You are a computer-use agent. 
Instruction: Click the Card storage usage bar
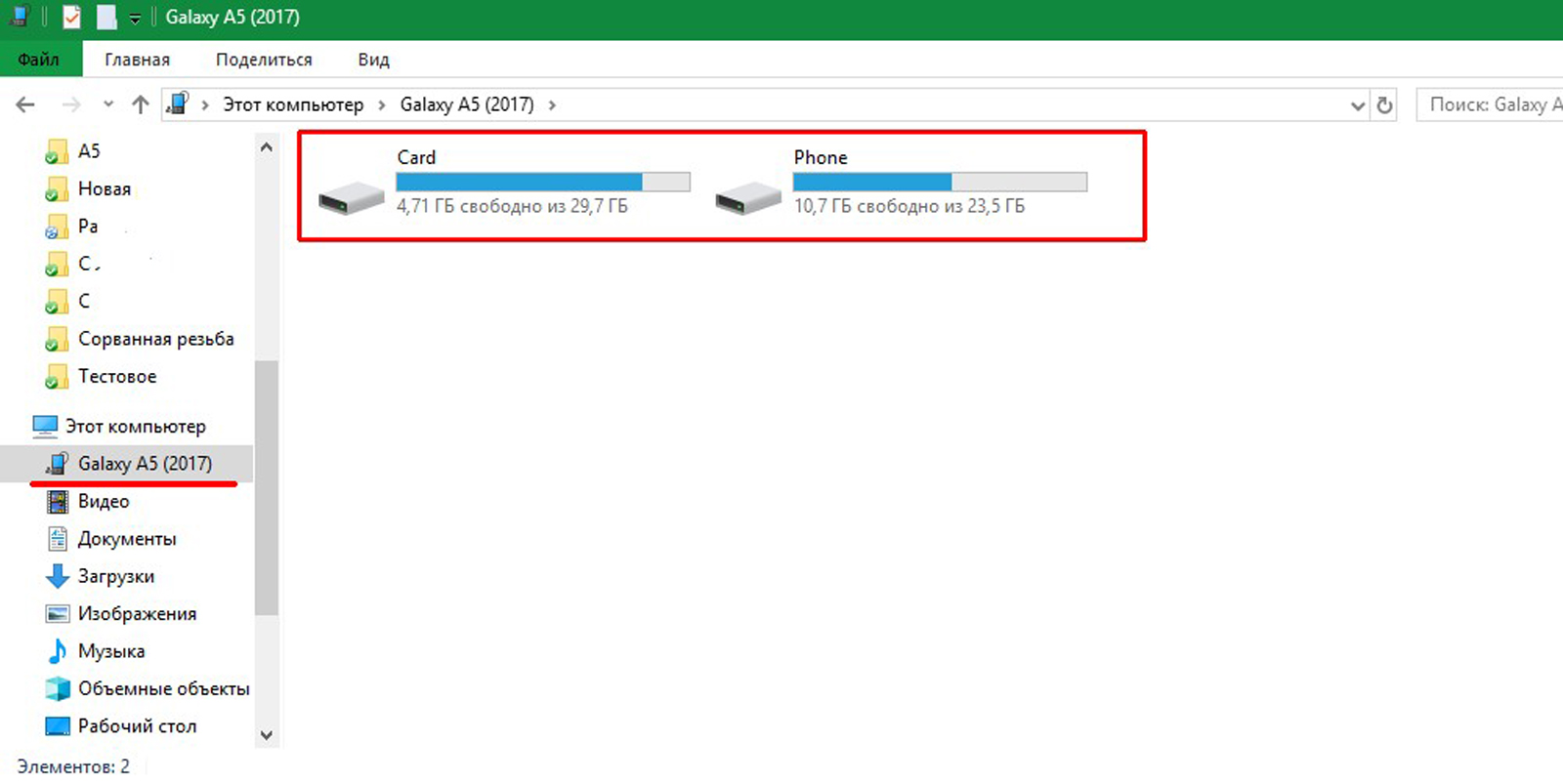click(543, 182)
